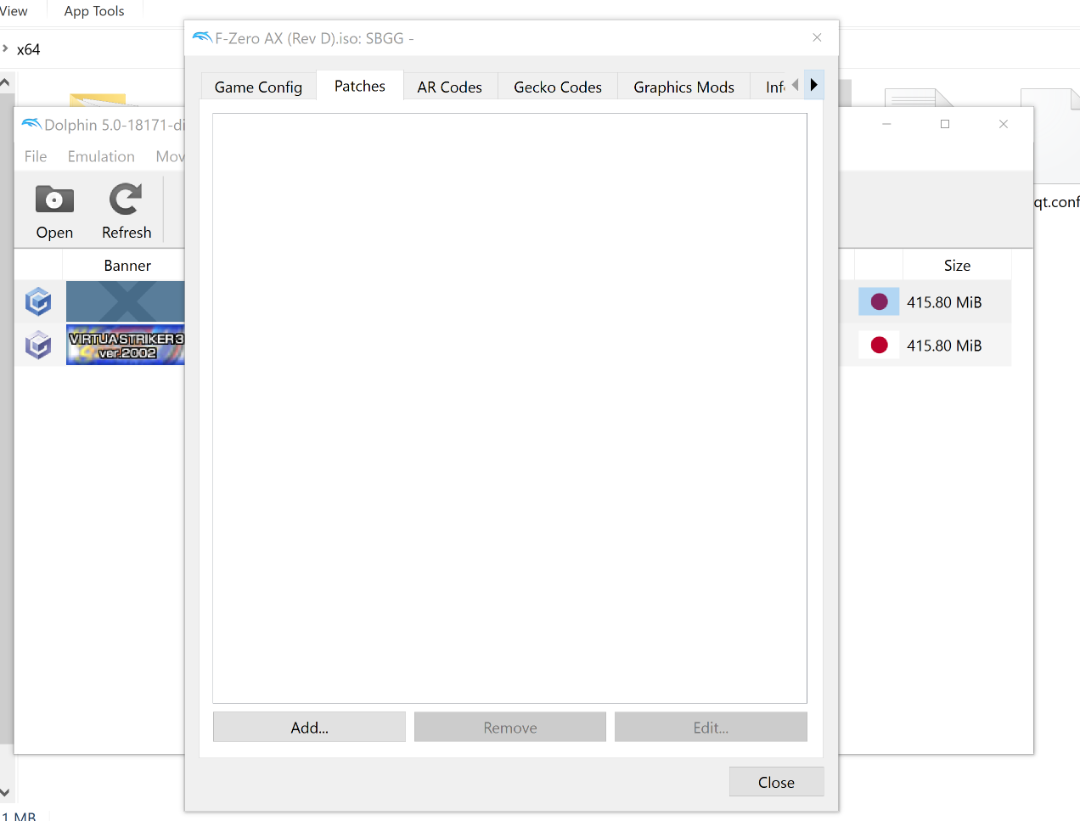The width and height of the screenshot is (1080, 821).
Task: Click the GameCube icon in the first game row
Action: [38, 302]
